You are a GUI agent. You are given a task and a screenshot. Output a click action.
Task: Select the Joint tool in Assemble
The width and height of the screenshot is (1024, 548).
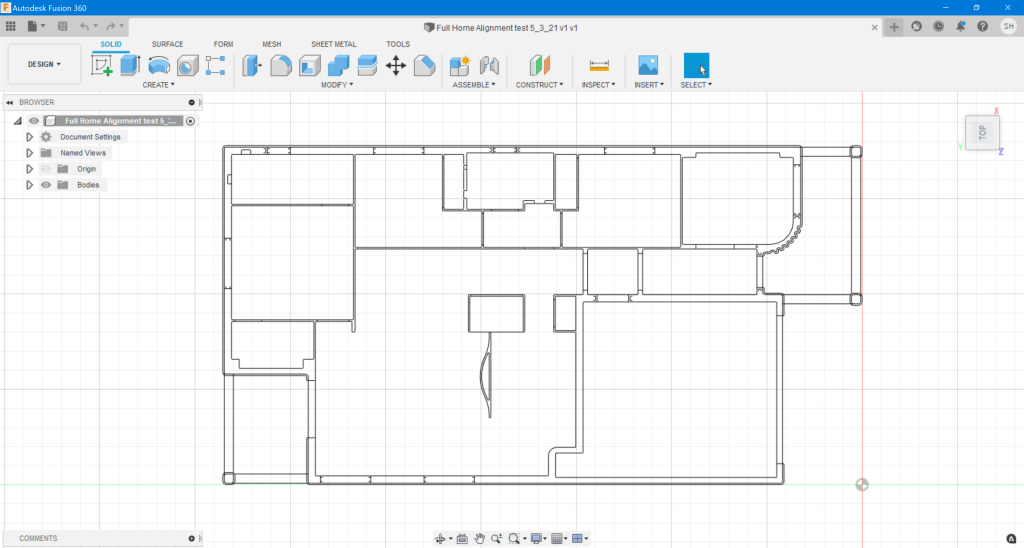point(489,65)
